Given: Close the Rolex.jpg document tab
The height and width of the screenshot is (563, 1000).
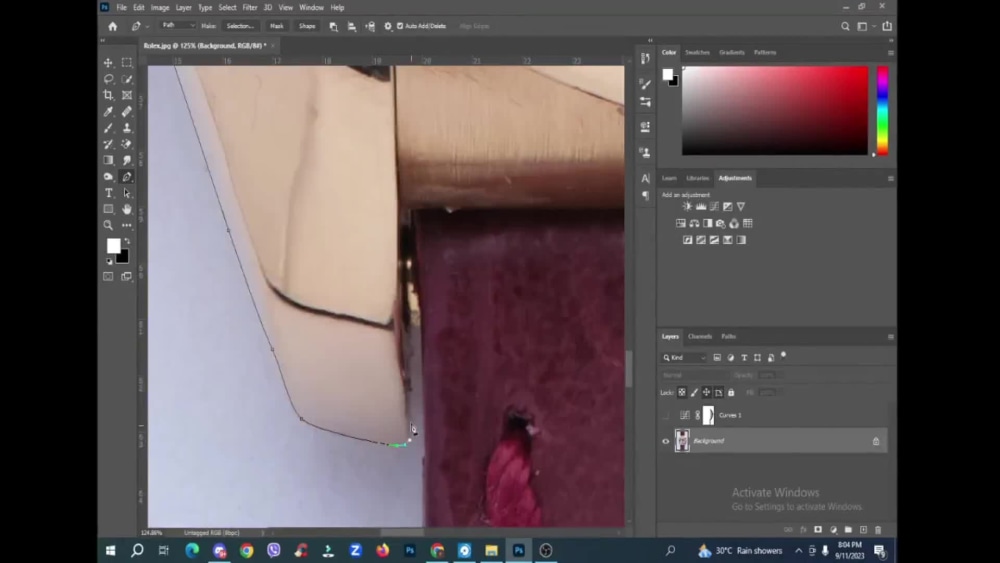Looking at the screenshot, I should (273, 46).
